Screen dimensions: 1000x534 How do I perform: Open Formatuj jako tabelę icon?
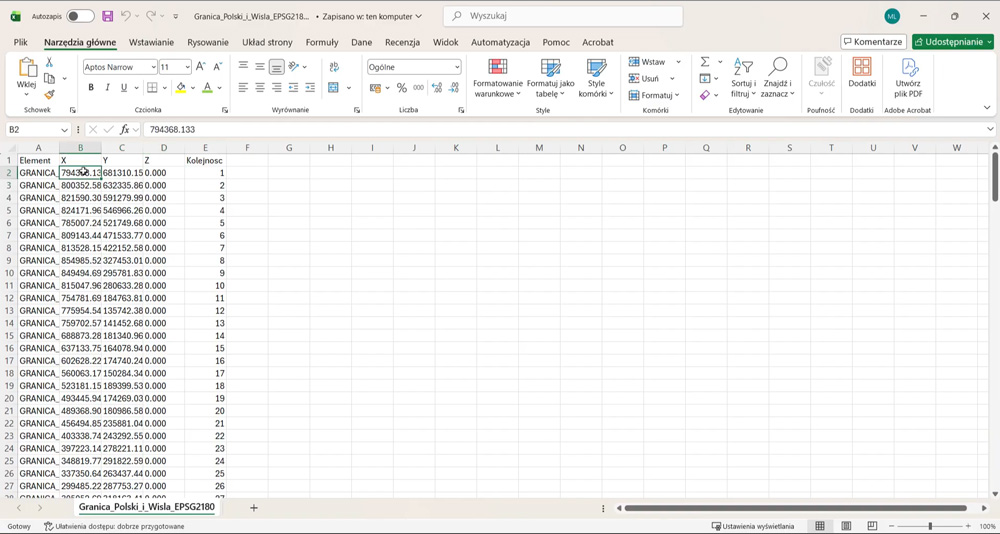550,78
